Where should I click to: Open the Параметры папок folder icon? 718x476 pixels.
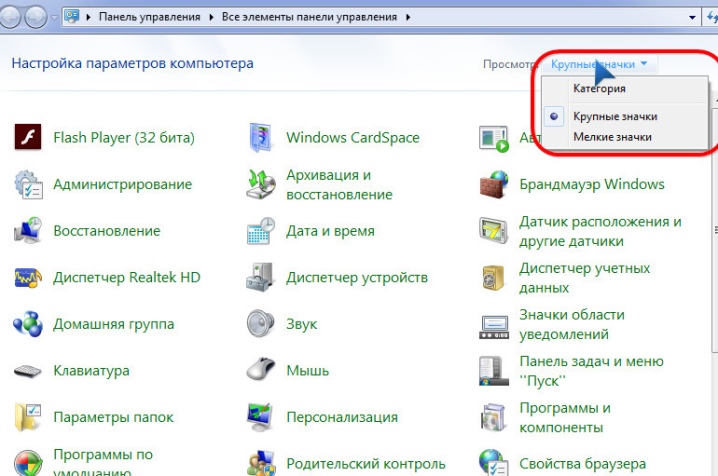coord(28,417)
